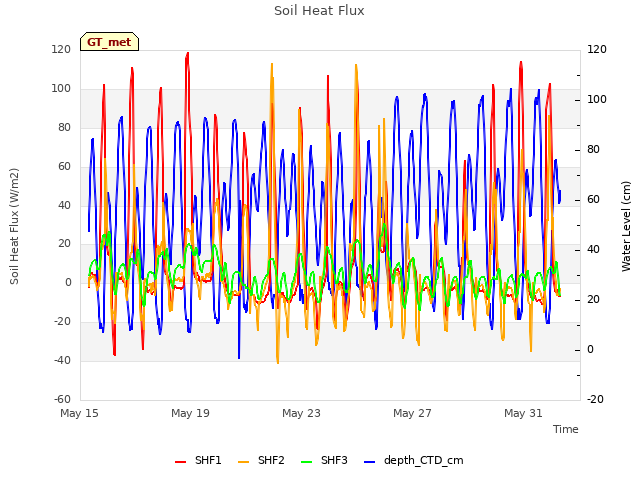Toggle the SHF1 legend entry
This screenshot has width=640, height=480.
point(198,460)
